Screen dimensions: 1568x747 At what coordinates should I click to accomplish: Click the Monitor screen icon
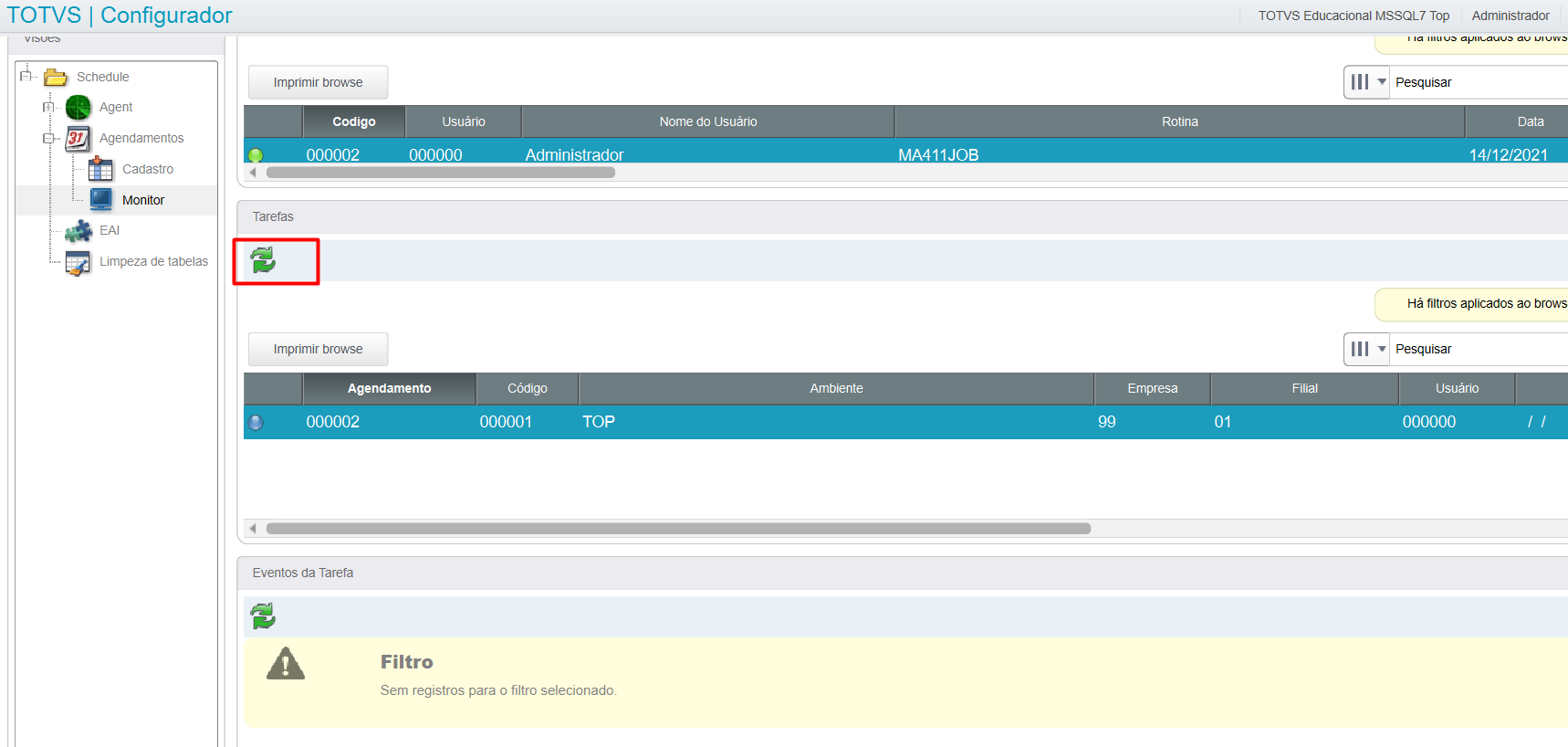tap(100, 200)
